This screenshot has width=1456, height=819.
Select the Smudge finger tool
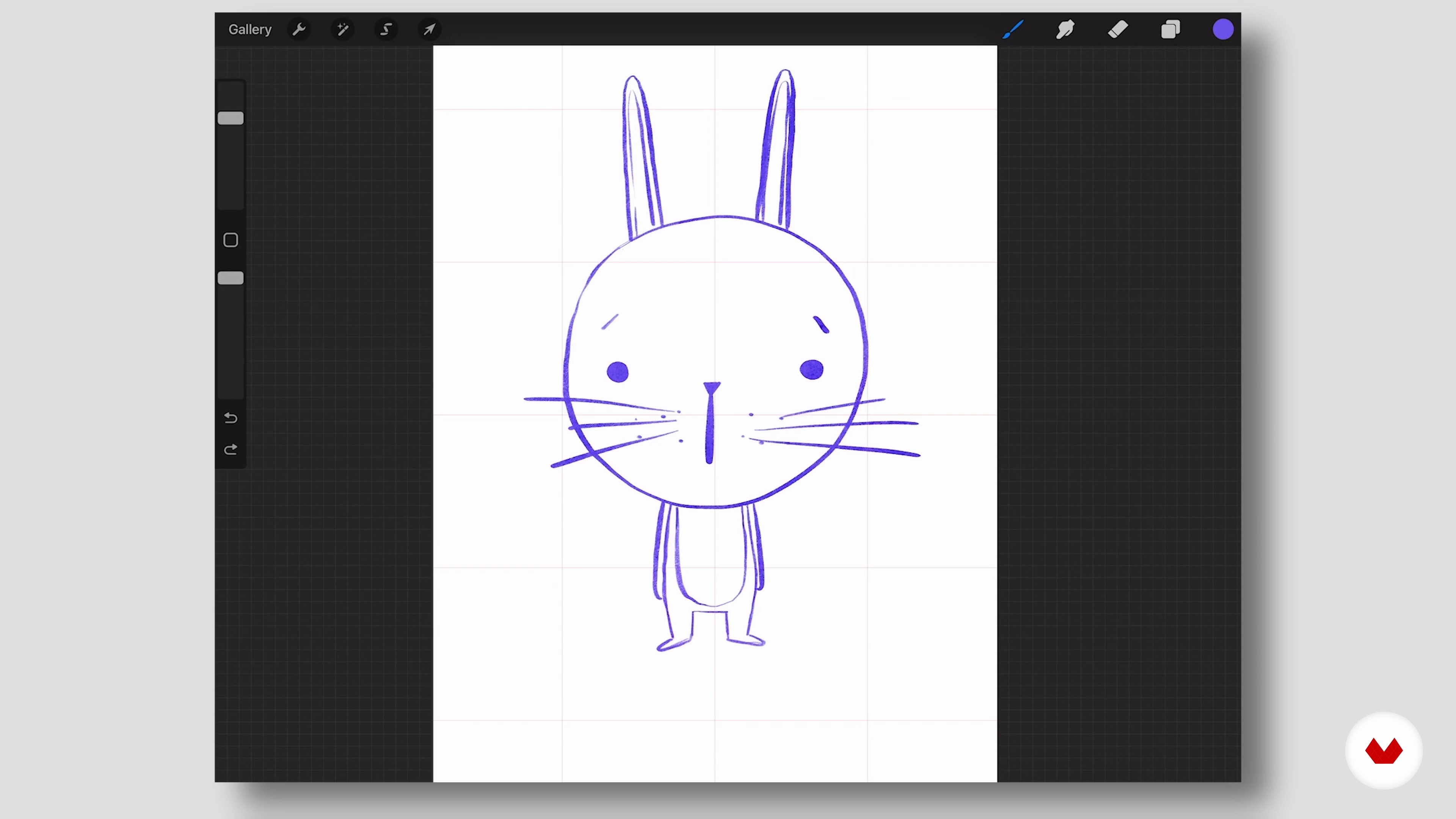(1065, 30)
